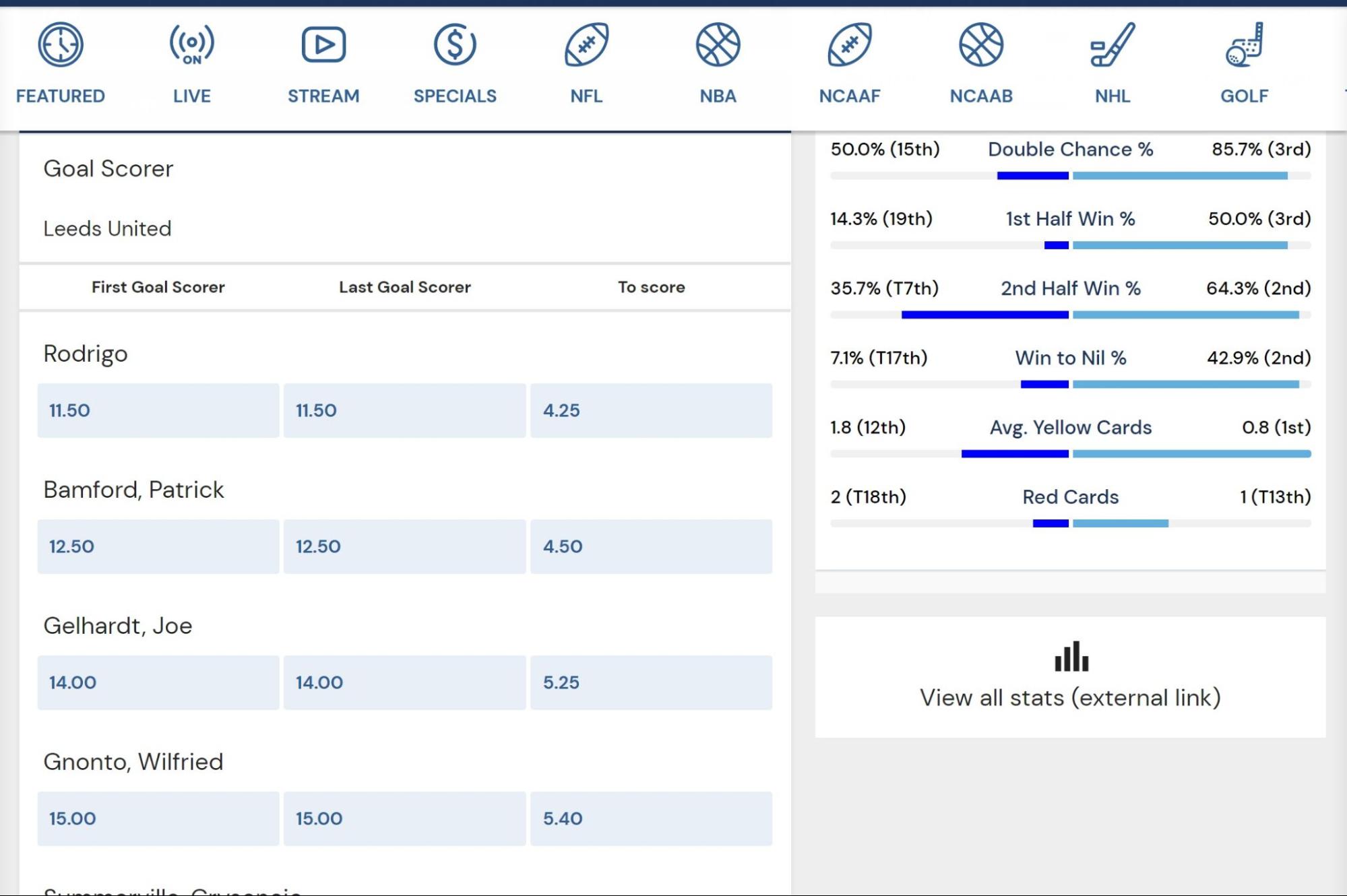Open the Stream play icon
The image size is (1347, 896).
pyautogui.click(x=323, y=45)
